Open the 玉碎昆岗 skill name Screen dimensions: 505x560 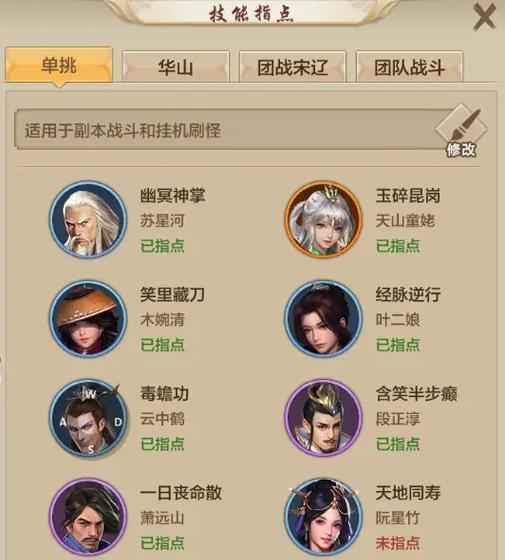click(x=408, y=195)
